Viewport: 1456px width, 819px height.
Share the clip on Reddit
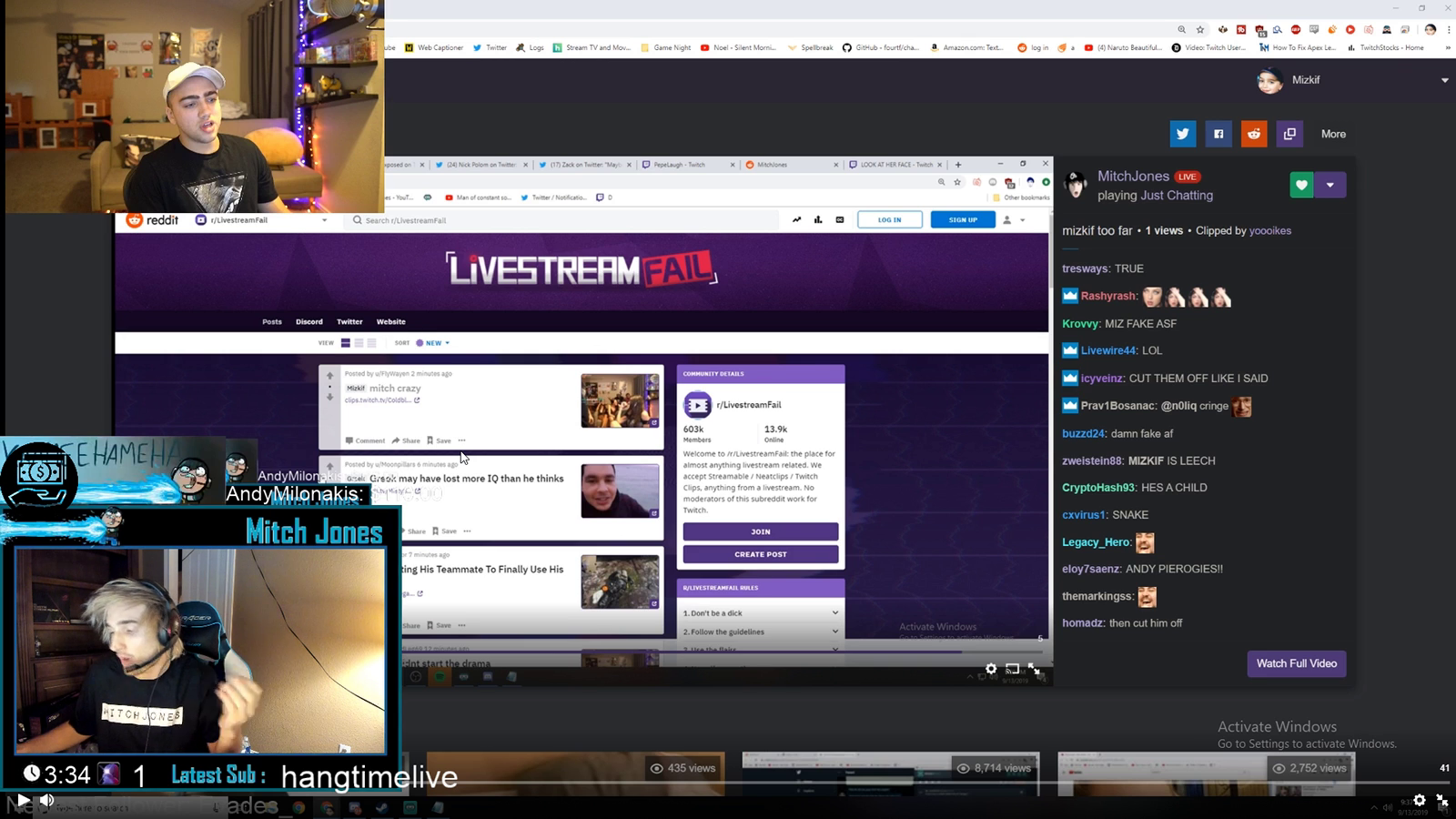click(x=1254, y=134)
